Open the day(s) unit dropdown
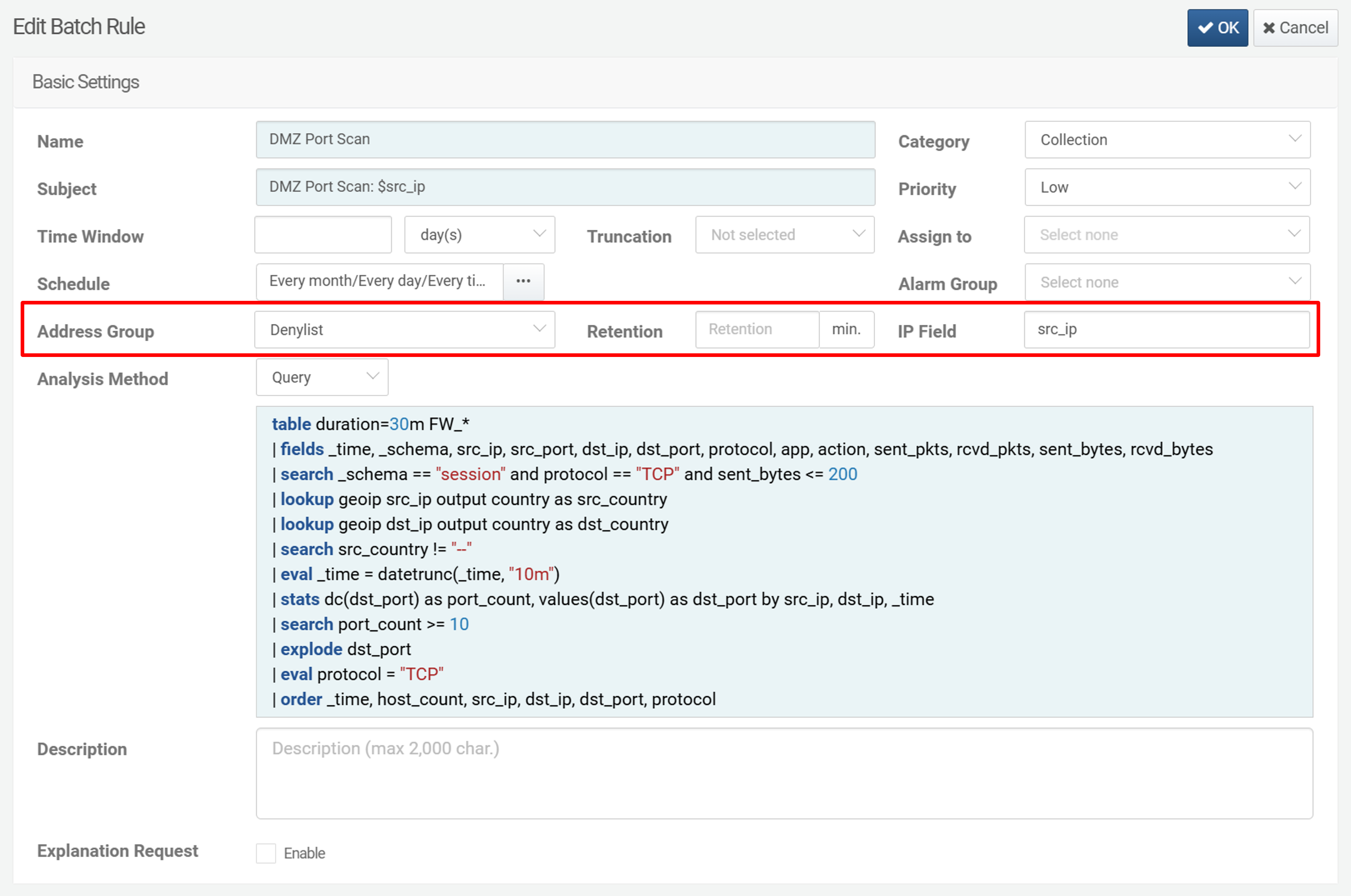This screenshot has height=896, width=1351. [x=480, y=234]
